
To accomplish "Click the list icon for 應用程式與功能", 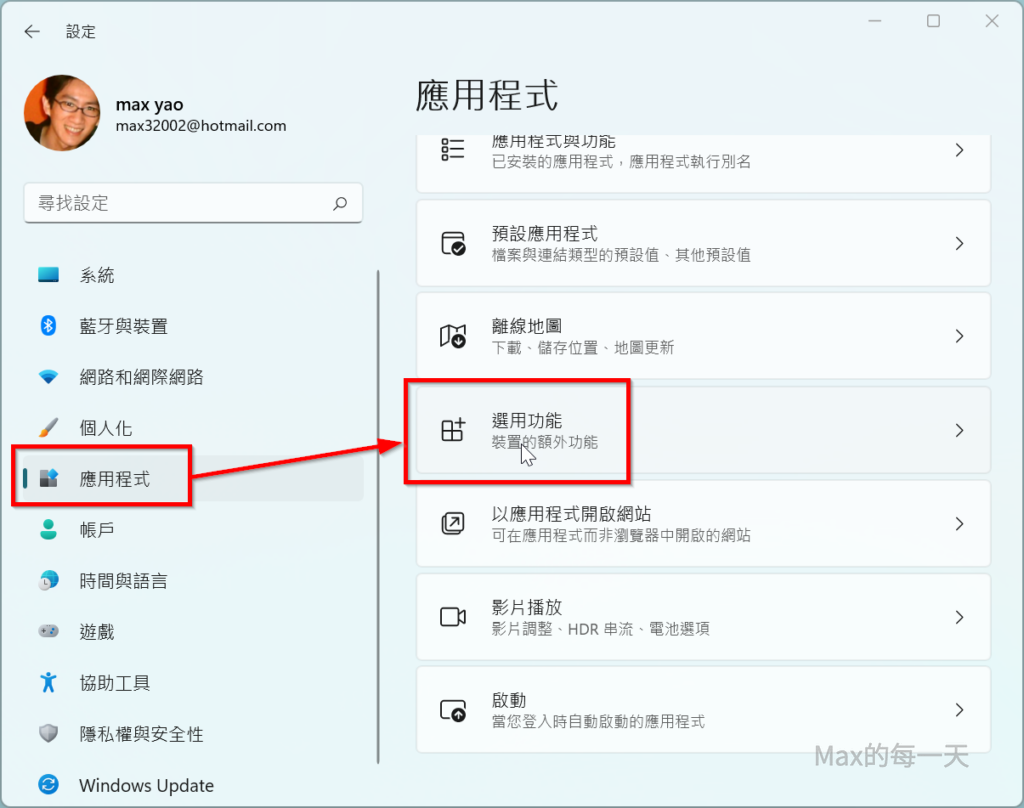I will 453,150.
